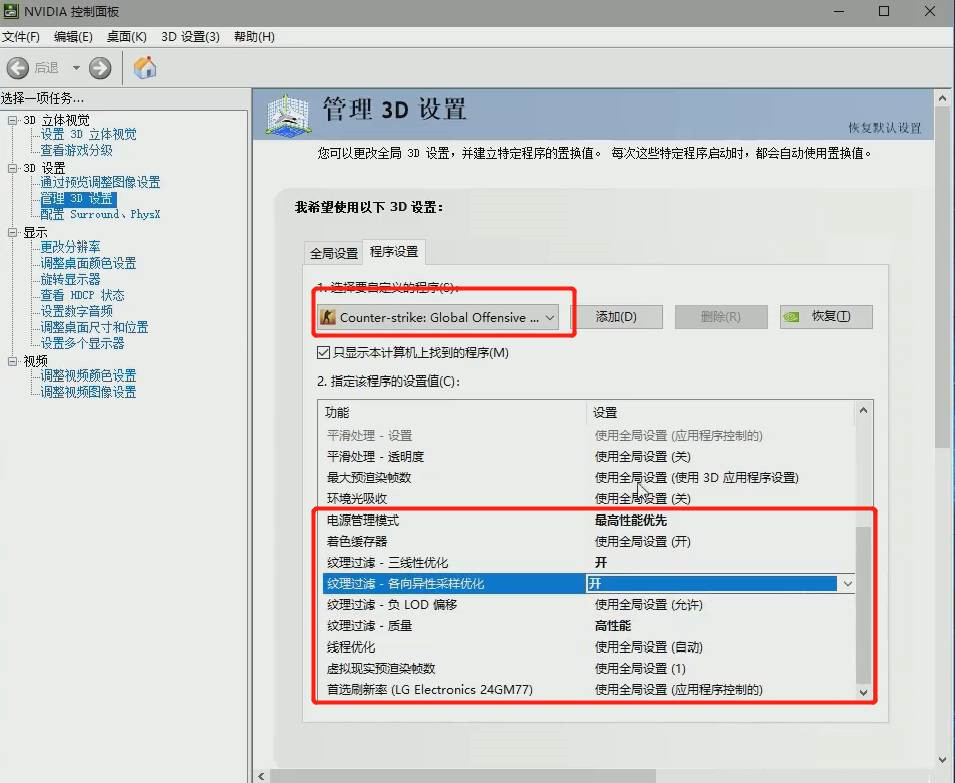Open 更改分辨率 task

[70, 247]
